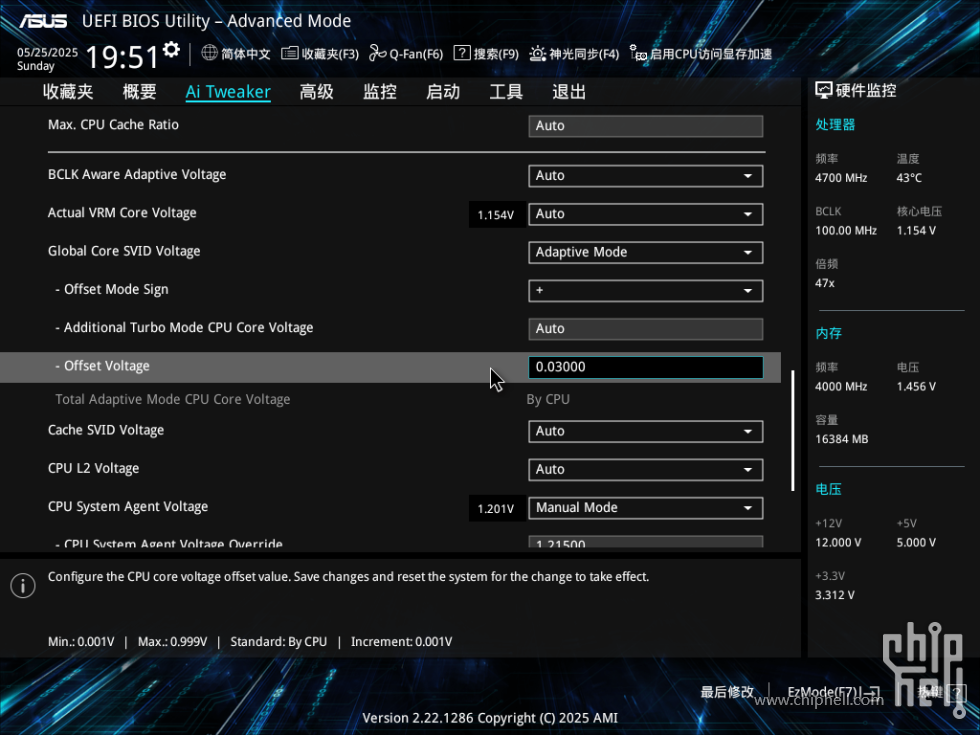
Task: Click the 1.201V reading beside System Agent Voltage
Action: [x=496, y=509]
